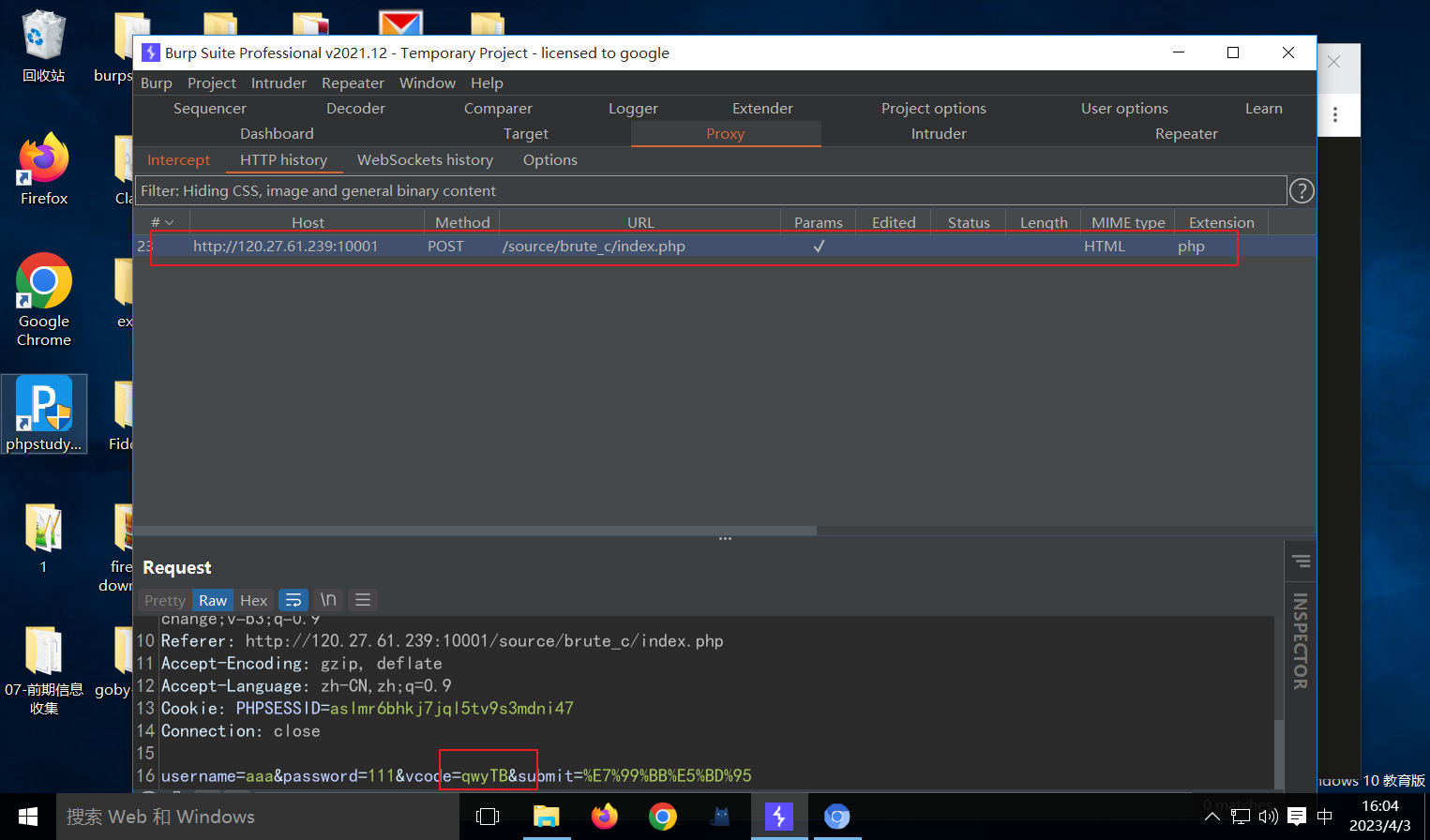This screenshot has width=1430, height=840.
Task: Switch to the Decoder tab
Action: 356,109
